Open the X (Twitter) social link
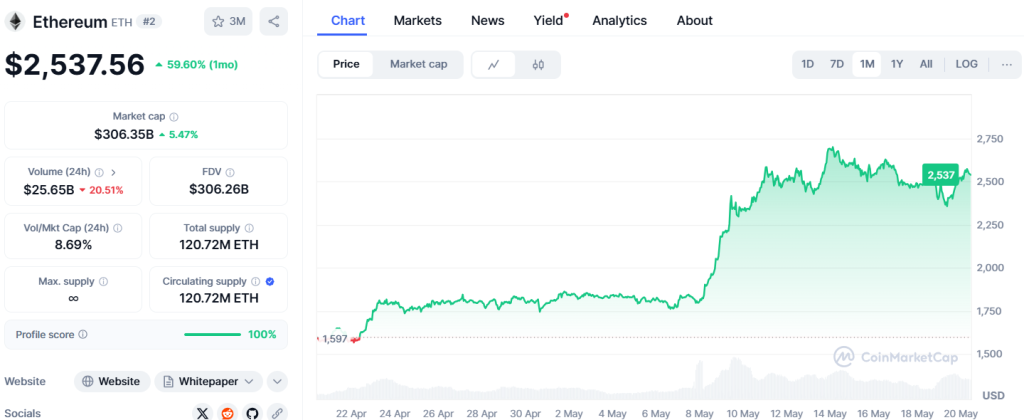The image size is (1024, 420). (203, 413)
